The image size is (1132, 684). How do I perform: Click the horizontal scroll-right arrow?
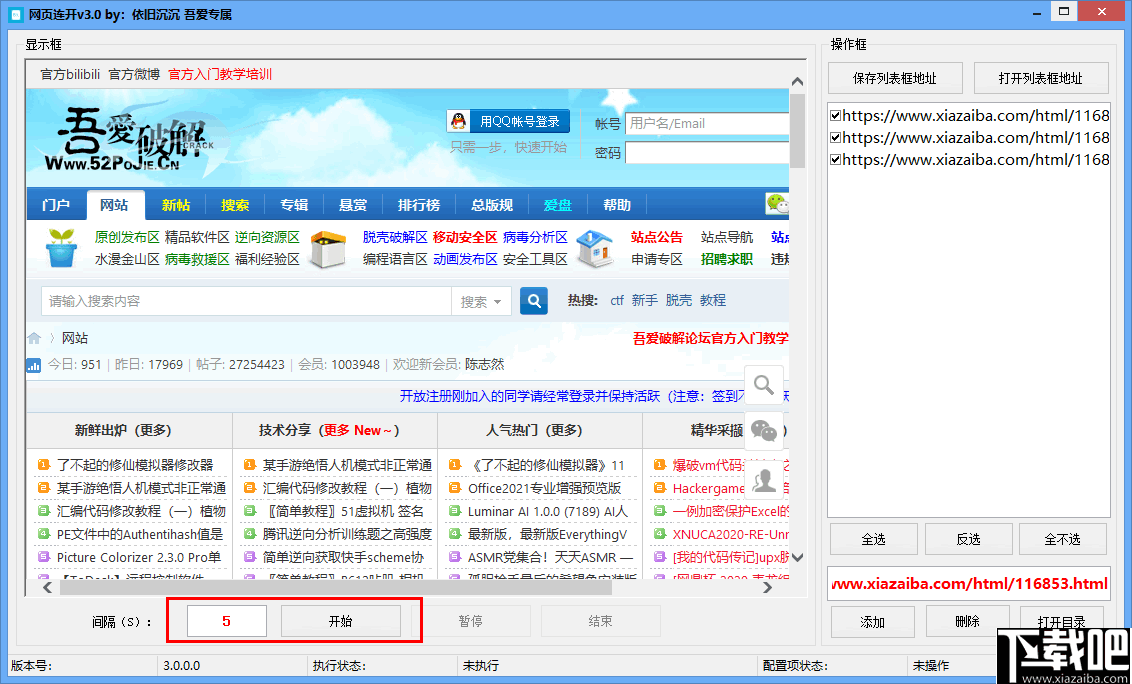pyautogui.click(x=767, y=588)
